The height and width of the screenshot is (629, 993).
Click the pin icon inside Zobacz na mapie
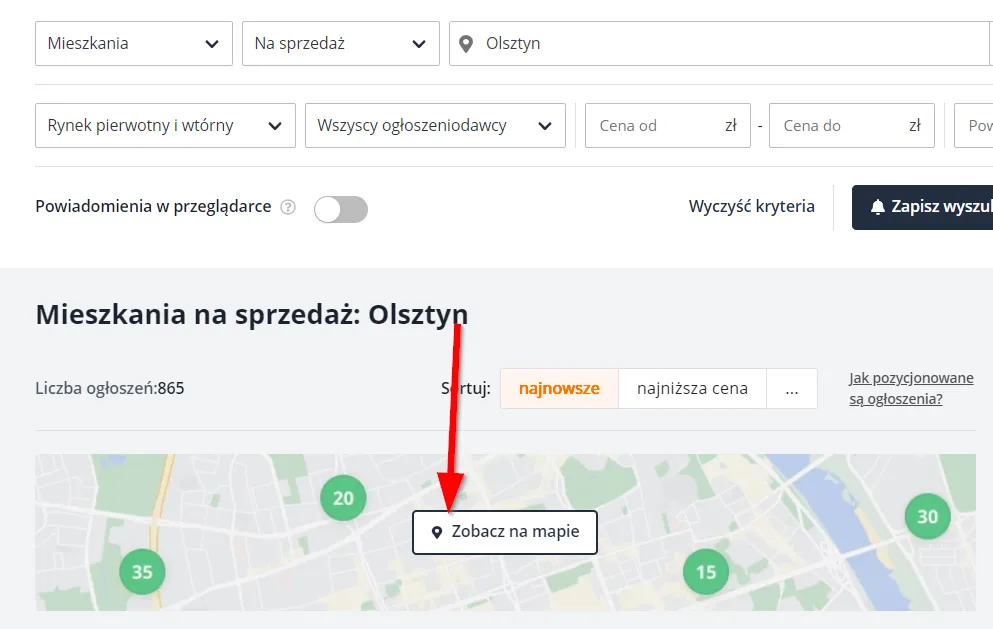point(436,532)
